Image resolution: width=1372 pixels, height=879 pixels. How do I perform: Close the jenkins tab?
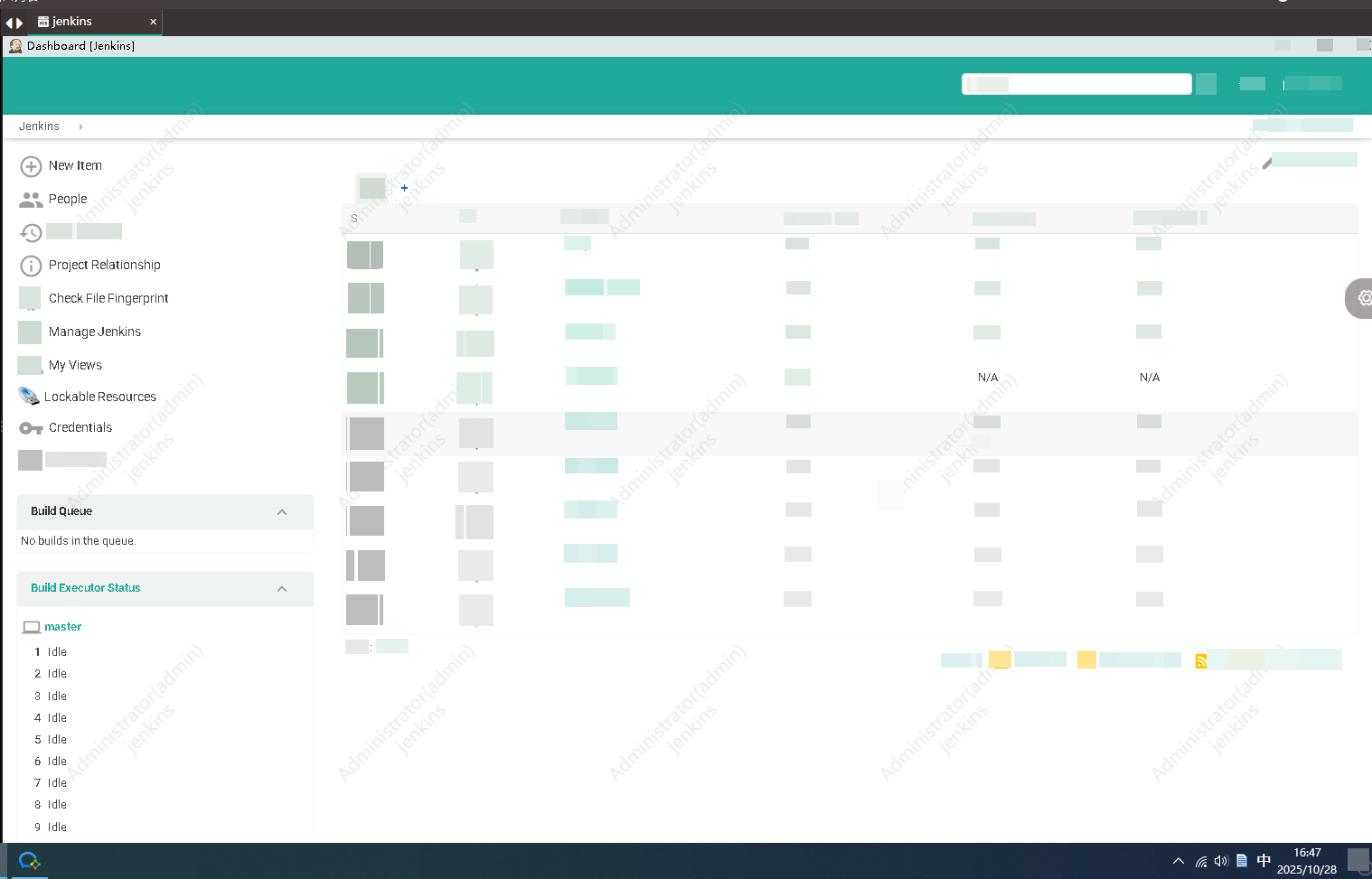153,22
